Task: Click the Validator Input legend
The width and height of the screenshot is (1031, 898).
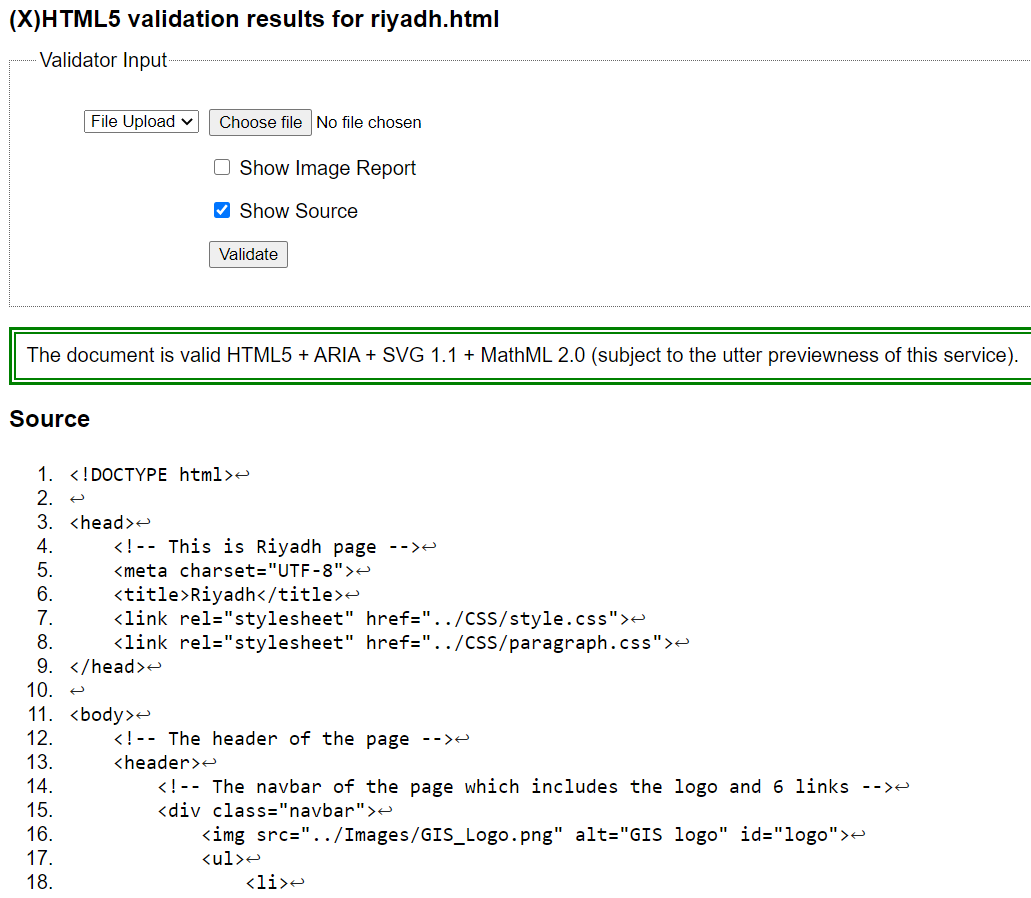Action: tap(103, 61)
